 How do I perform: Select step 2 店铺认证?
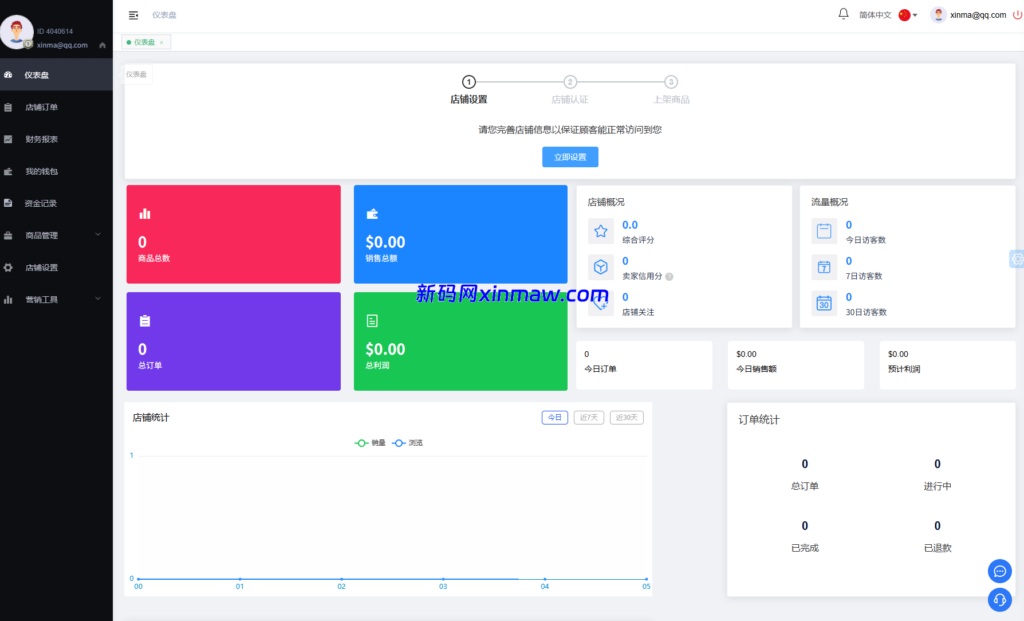click(569, 90)
